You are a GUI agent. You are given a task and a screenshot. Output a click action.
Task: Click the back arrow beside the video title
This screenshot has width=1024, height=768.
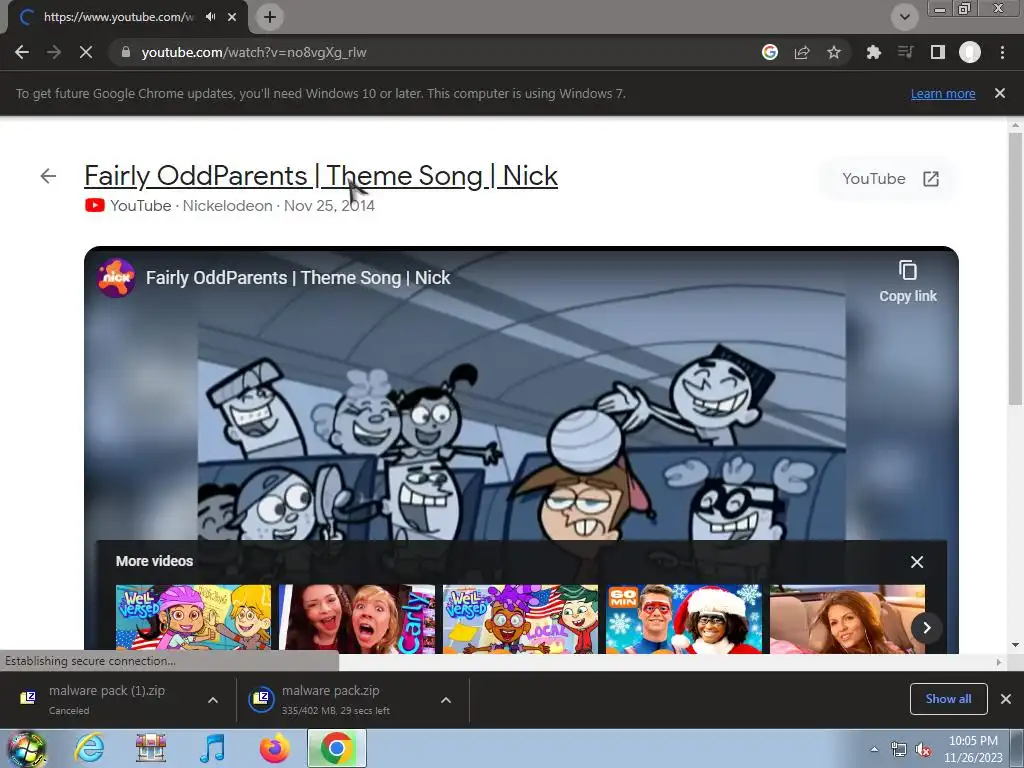48,176
